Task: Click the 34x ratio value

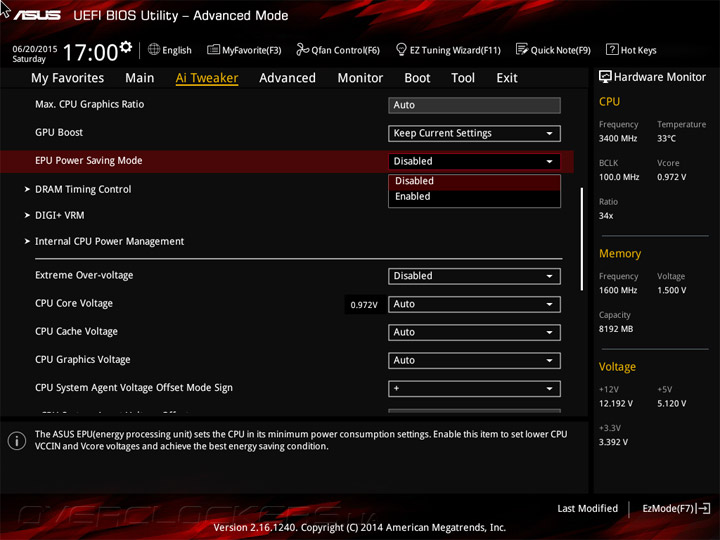Action: (x=606, y=216)
